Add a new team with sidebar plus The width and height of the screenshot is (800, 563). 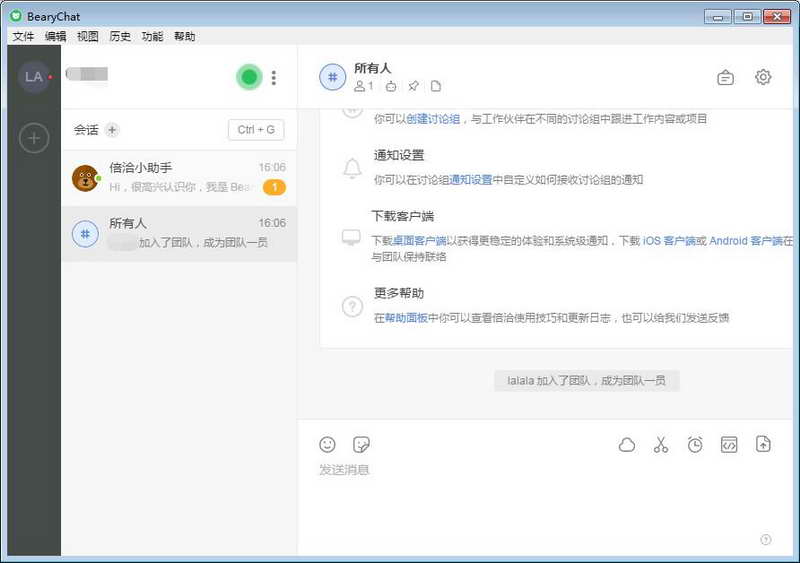coord(34,138)
